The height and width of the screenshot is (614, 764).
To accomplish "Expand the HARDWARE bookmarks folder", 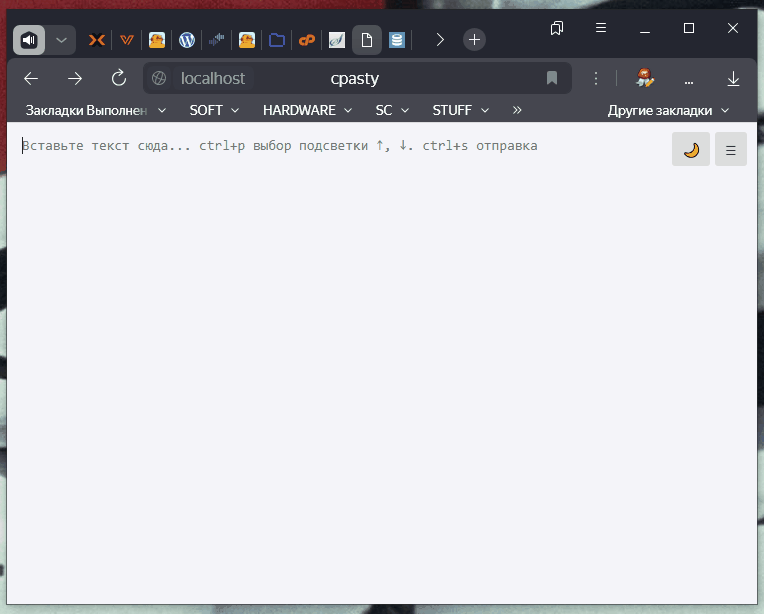I will pyautogui.click(x=307, y=111).
